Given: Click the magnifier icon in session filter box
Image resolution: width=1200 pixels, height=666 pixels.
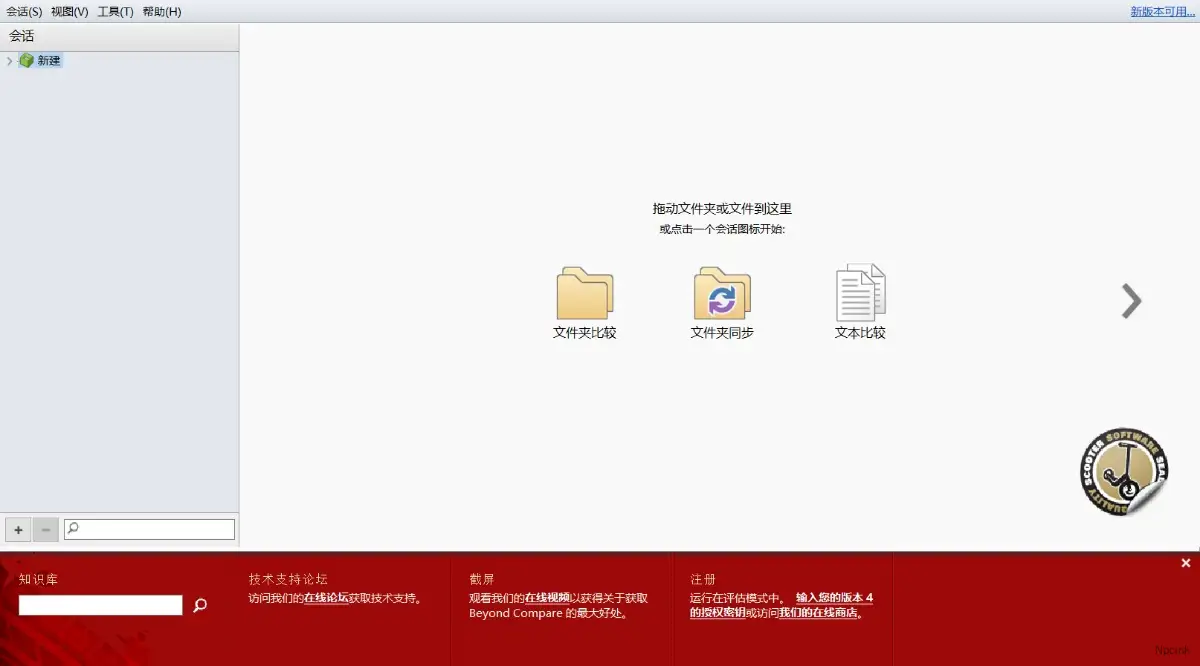Looking at the screenshot, I should coord(71,529).
